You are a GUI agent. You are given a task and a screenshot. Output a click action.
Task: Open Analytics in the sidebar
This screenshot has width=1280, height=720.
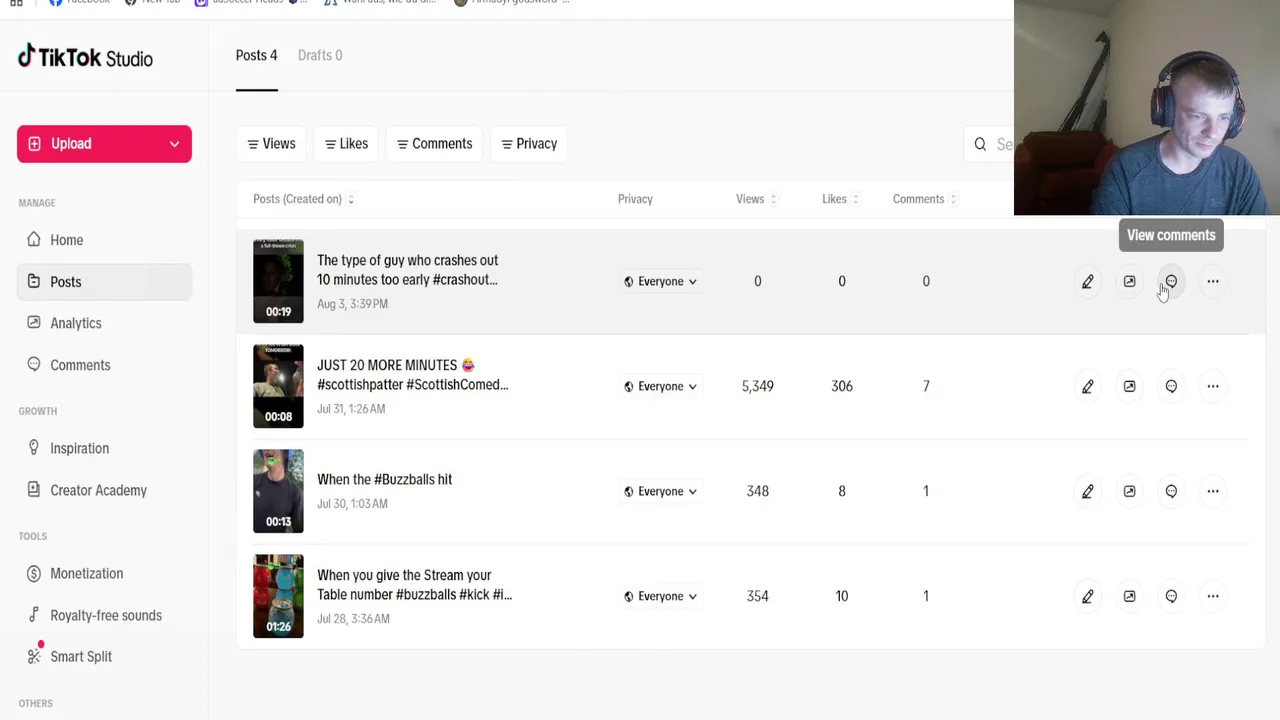pyautogui.click(x=104, y=323)
